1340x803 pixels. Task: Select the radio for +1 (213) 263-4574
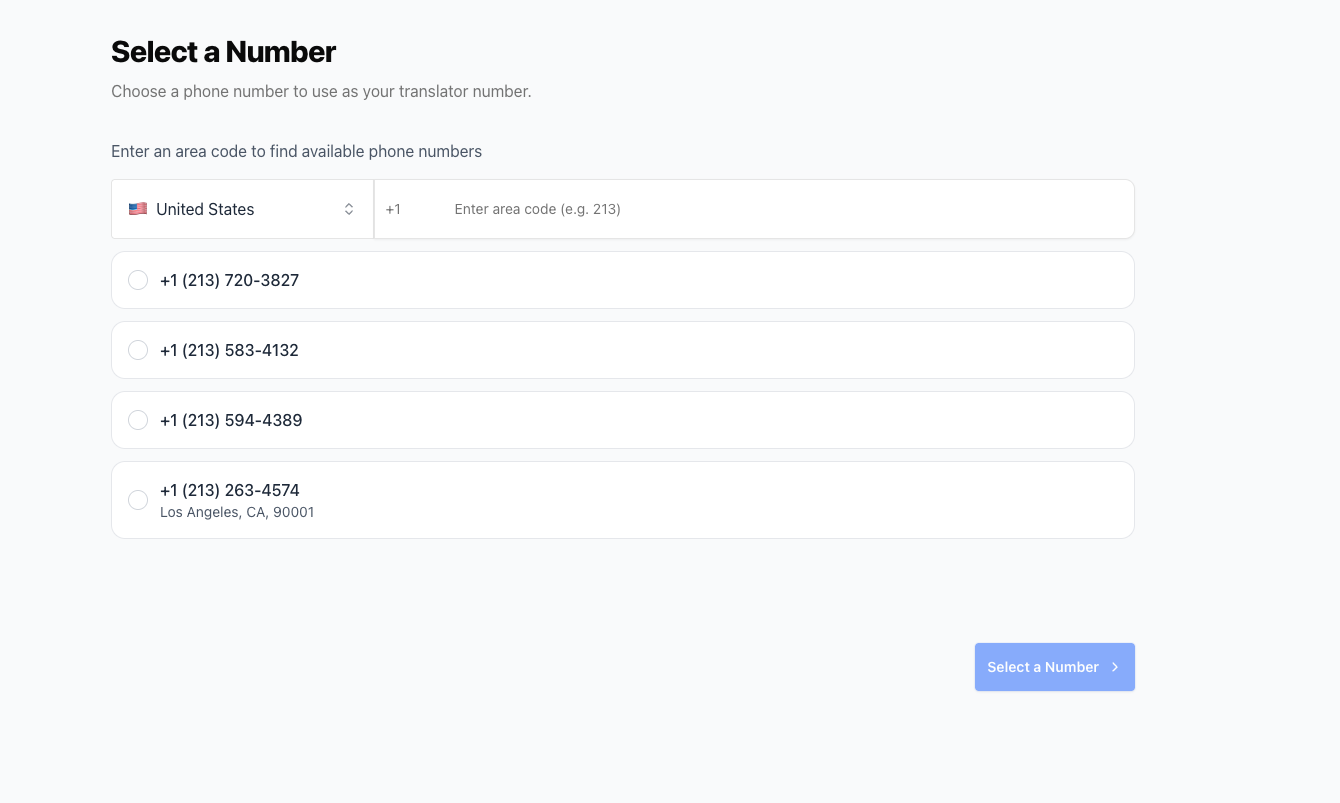[138, 500]
